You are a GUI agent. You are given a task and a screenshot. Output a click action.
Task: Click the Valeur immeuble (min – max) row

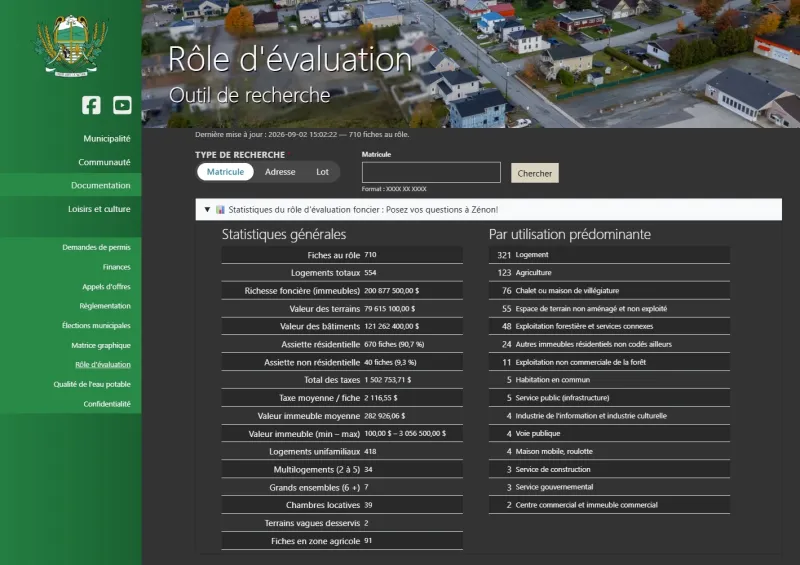(x=342, y=433)
